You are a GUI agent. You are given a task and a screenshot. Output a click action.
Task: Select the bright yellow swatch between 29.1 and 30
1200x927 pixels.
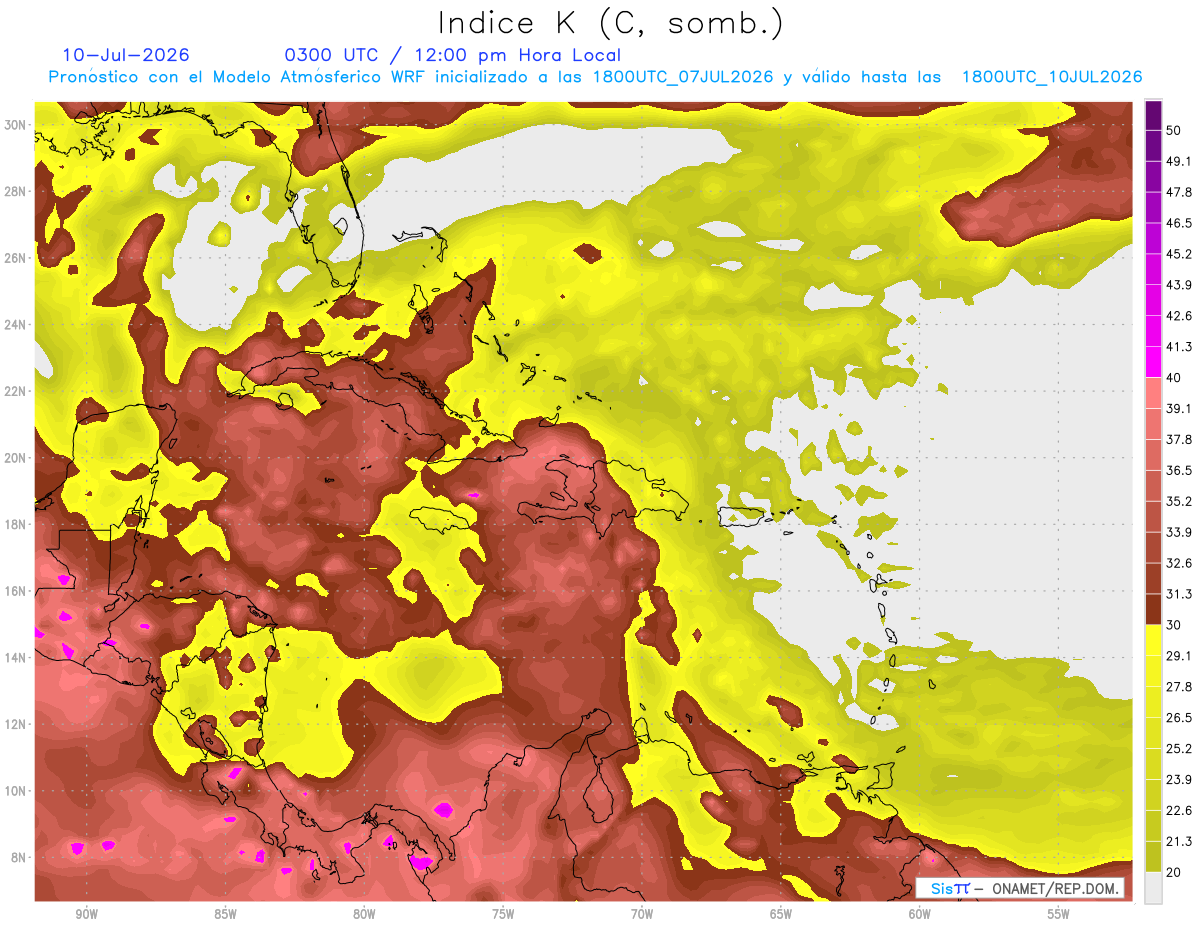tap(1153, 640)
